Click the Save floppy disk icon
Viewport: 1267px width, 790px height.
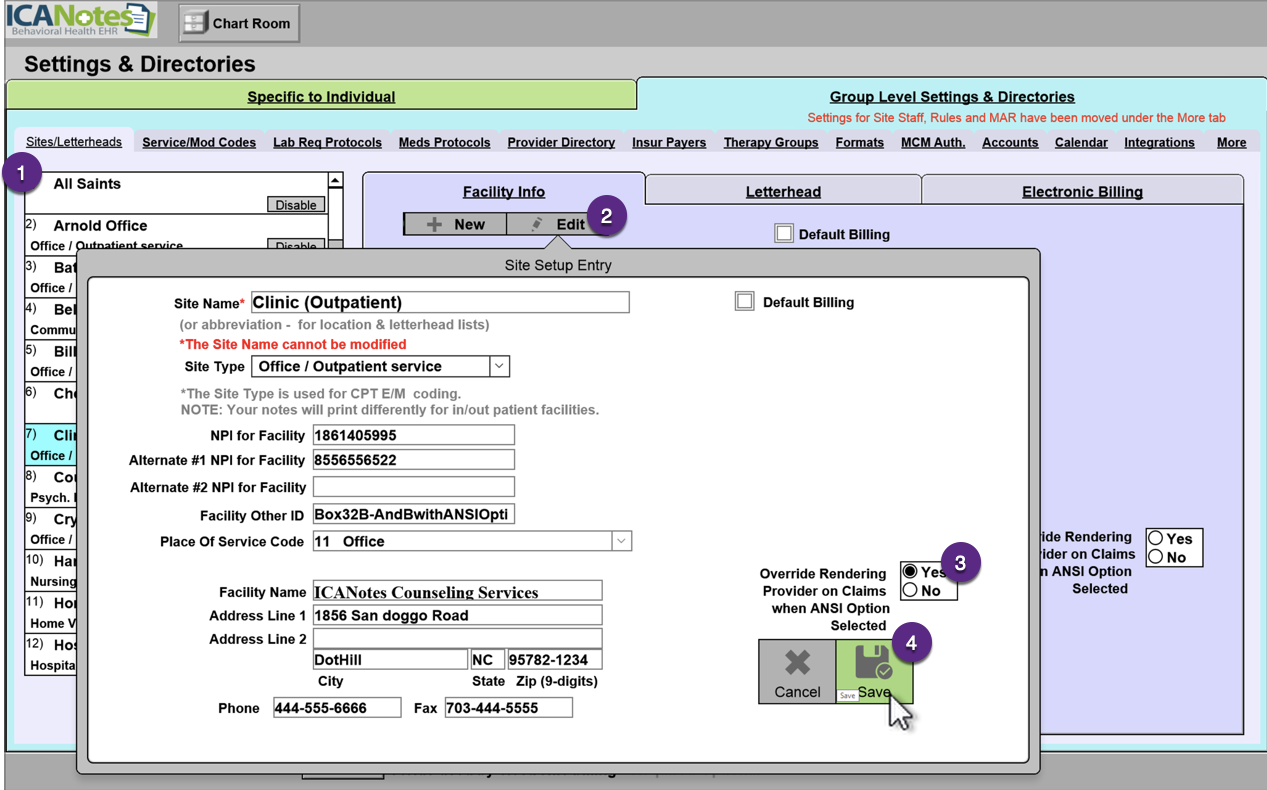tap(872, 663)
